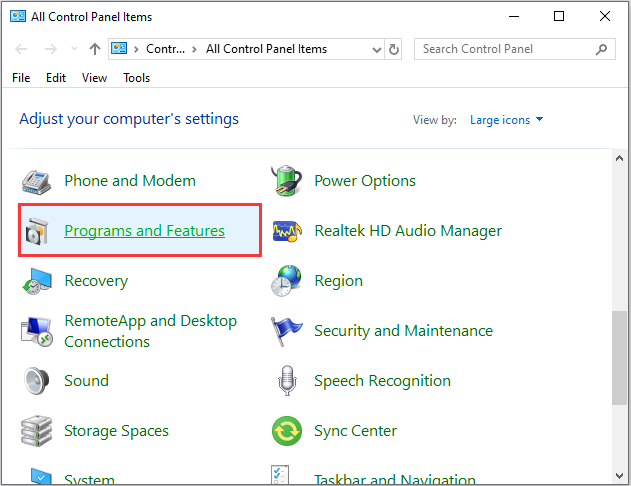Click the Control Panel icon in address bar
631x486 pixels.
(x=119, y=49)
